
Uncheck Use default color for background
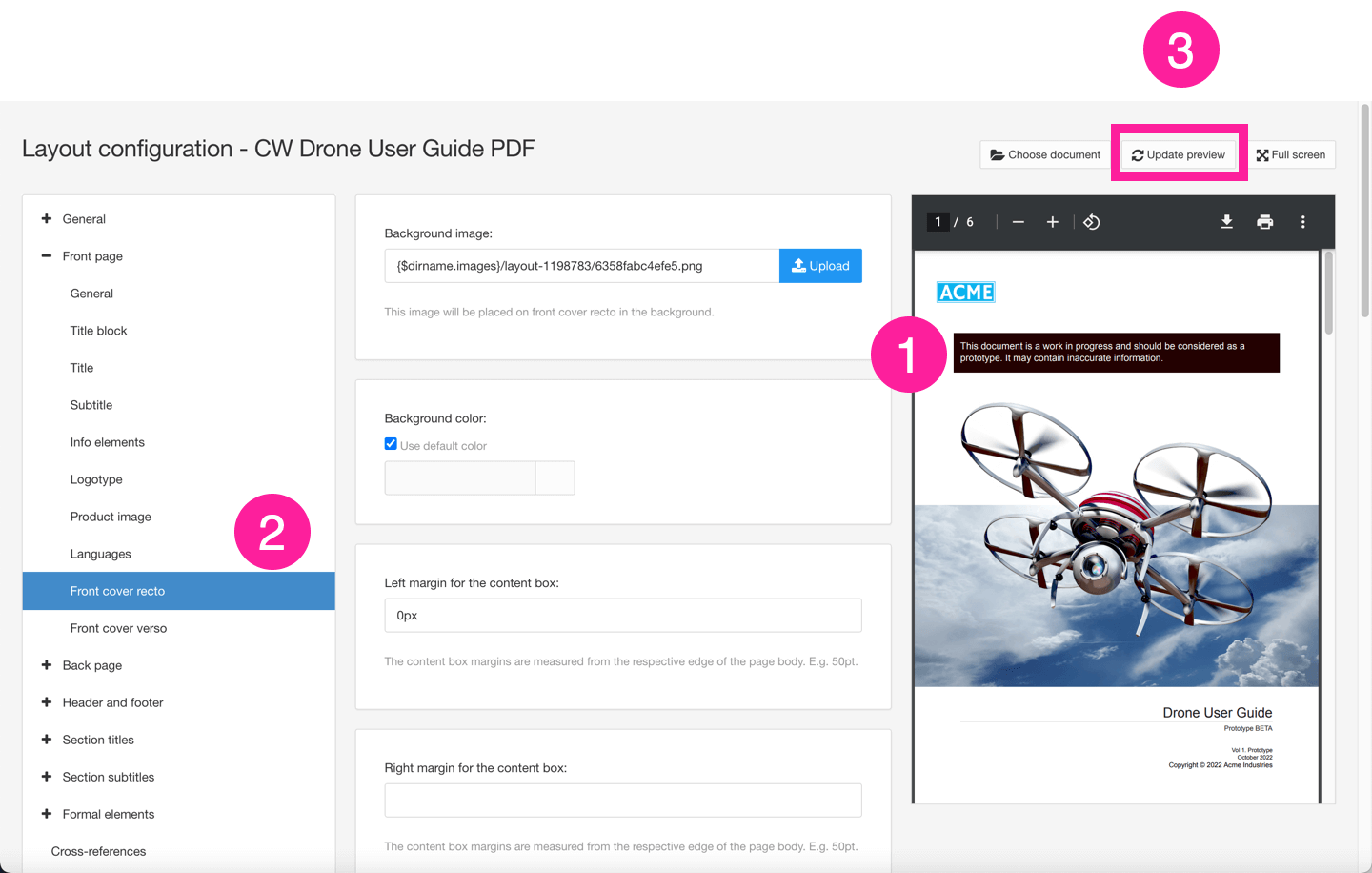point(390,443)
